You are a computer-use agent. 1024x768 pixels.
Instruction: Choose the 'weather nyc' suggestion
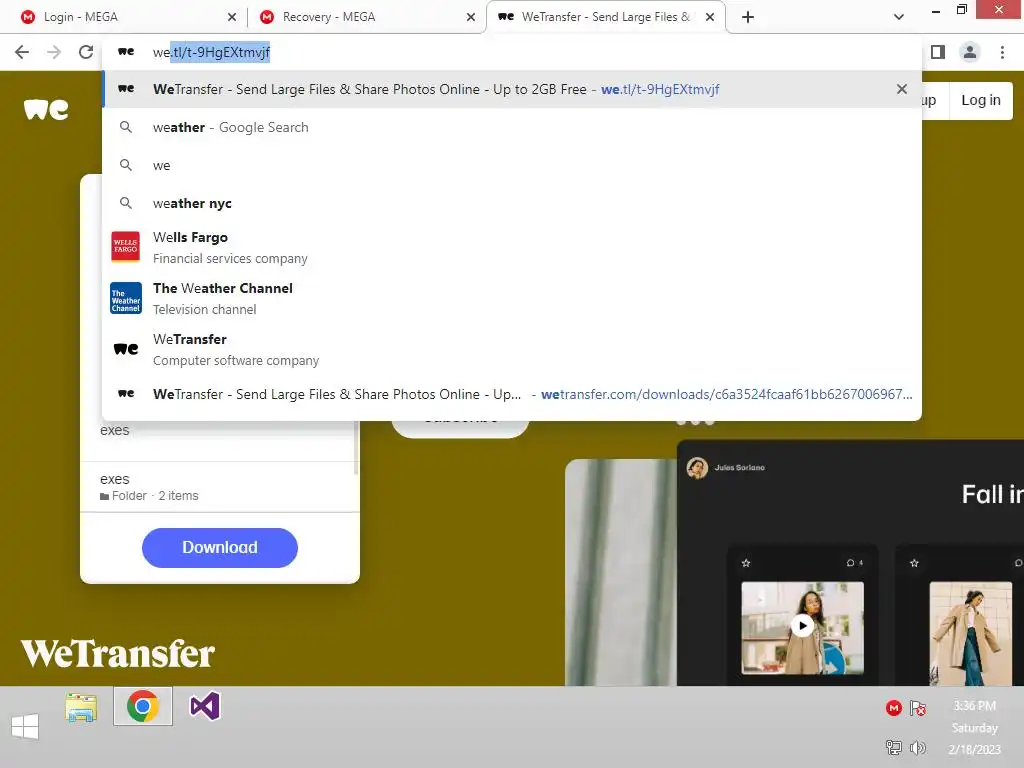point(512,203)
